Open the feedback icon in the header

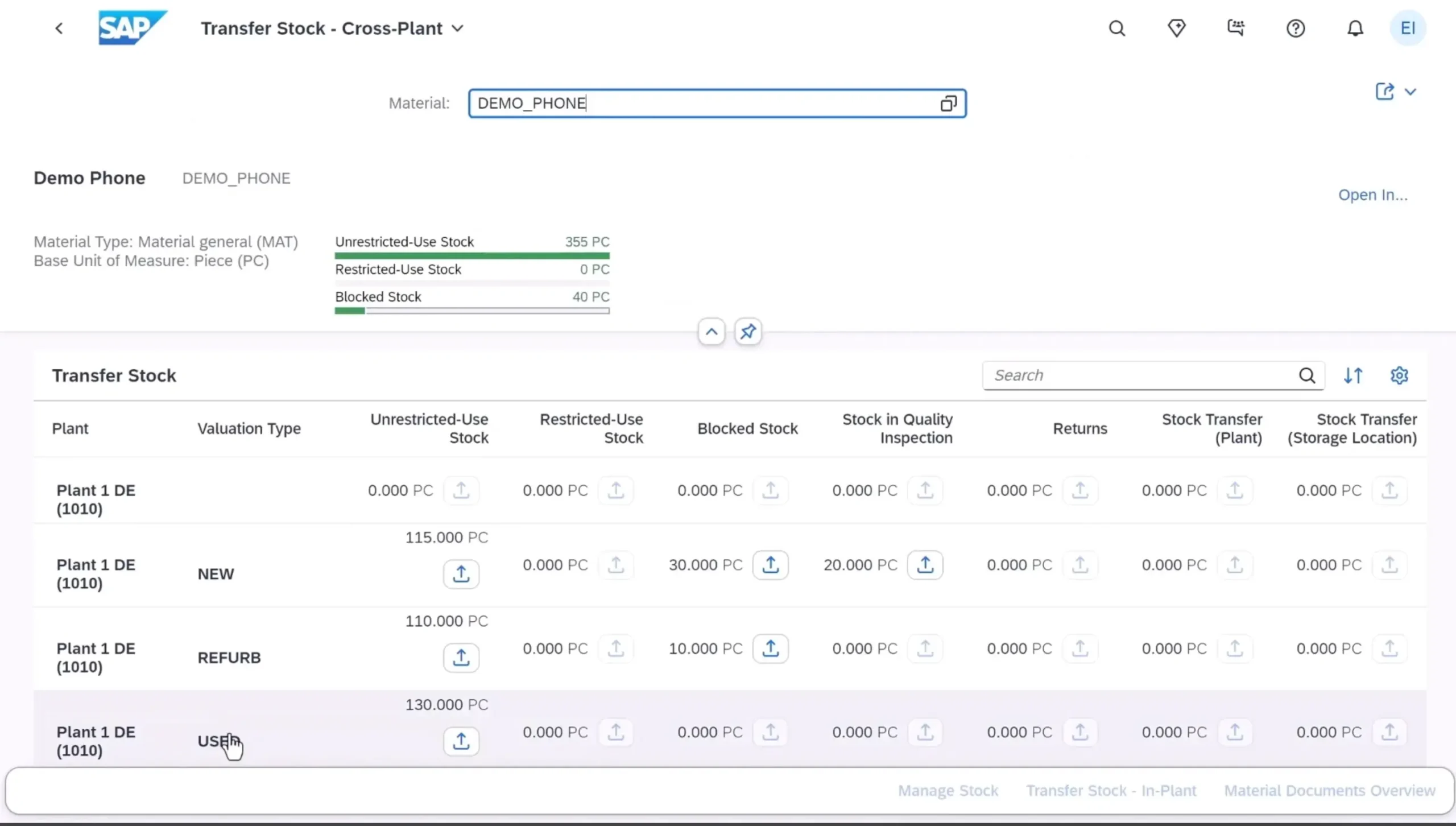[x=1236, y=28]
